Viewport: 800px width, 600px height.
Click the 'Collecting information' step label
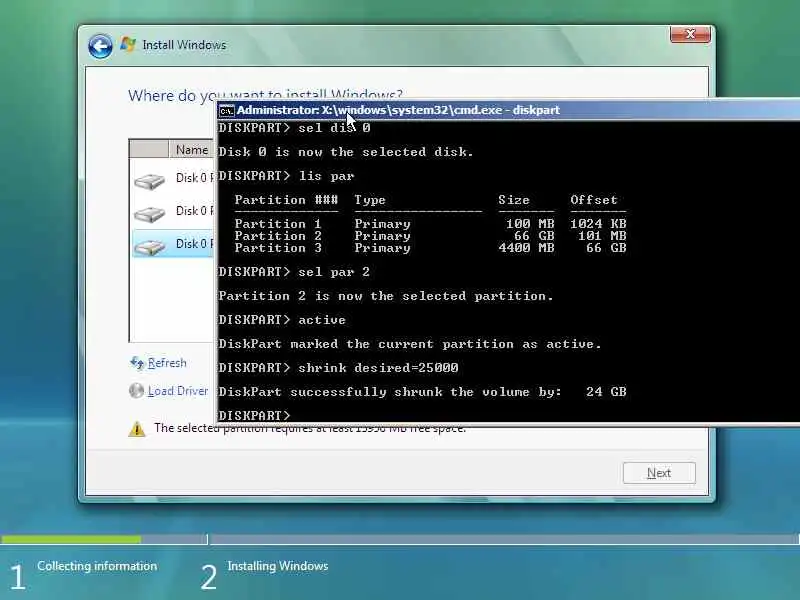97,566
